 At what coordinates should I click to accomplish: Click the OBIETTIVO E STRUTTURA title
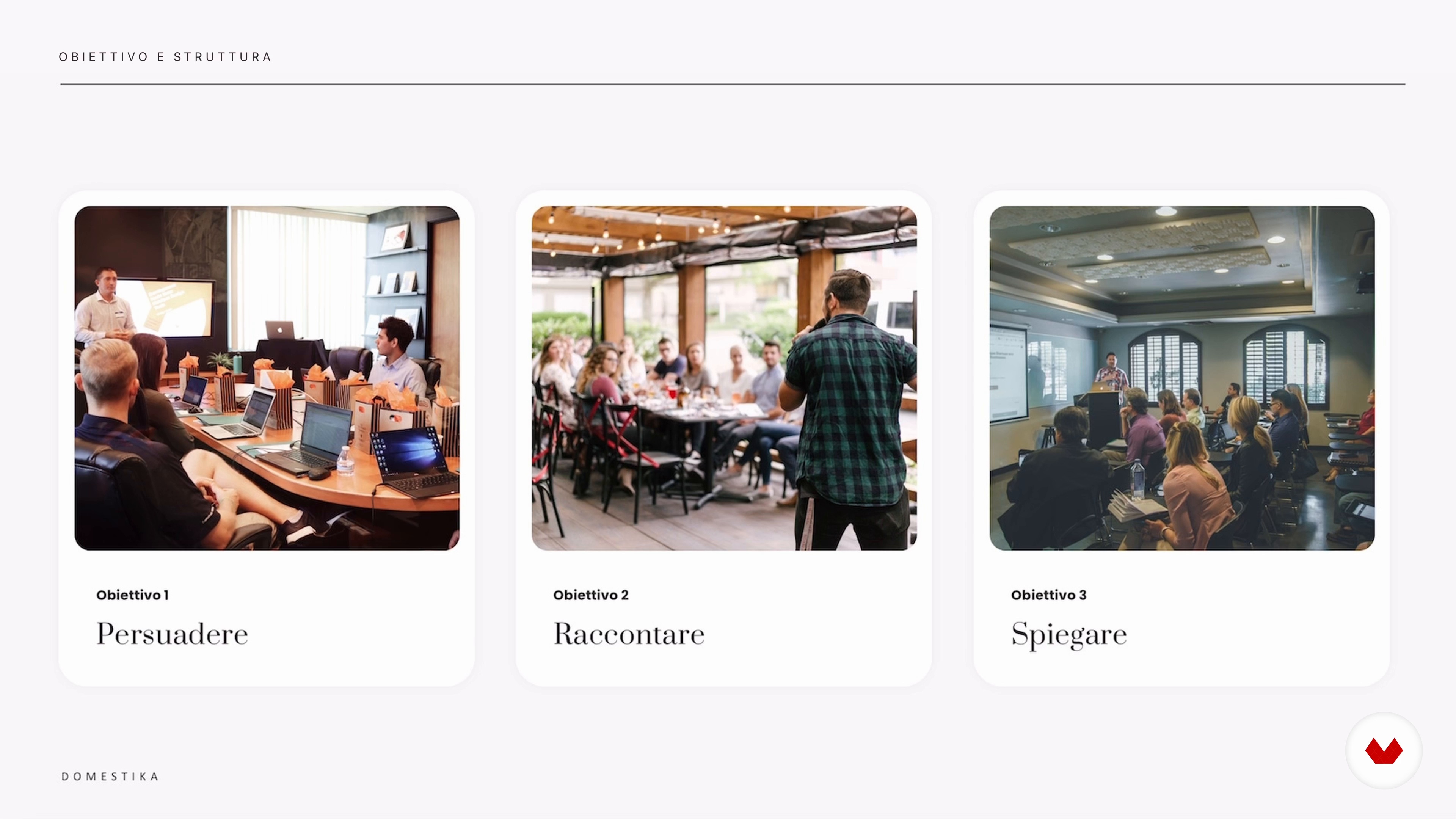tap(165, 57)
